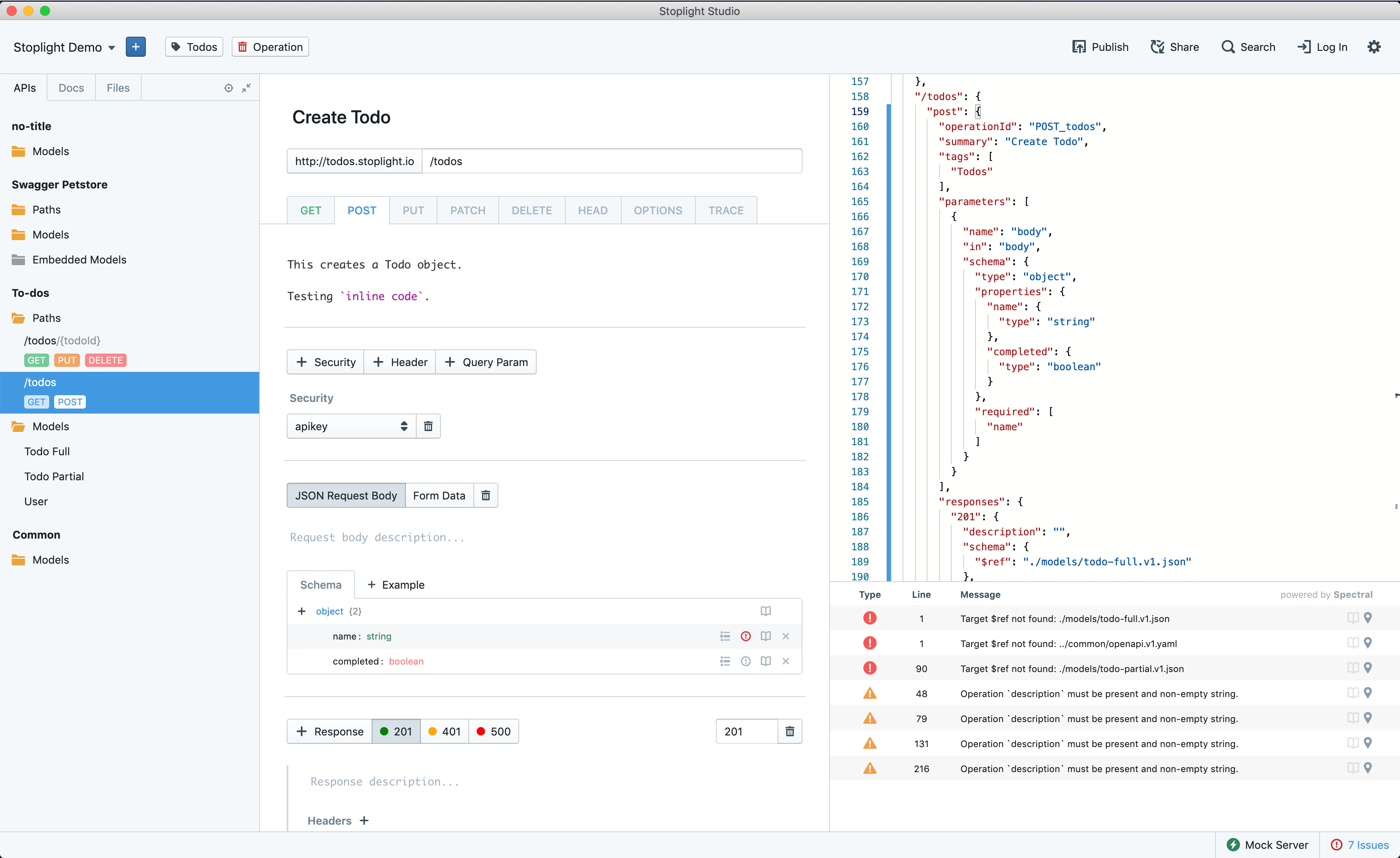Toggle required marker on name property

(746, 636)
